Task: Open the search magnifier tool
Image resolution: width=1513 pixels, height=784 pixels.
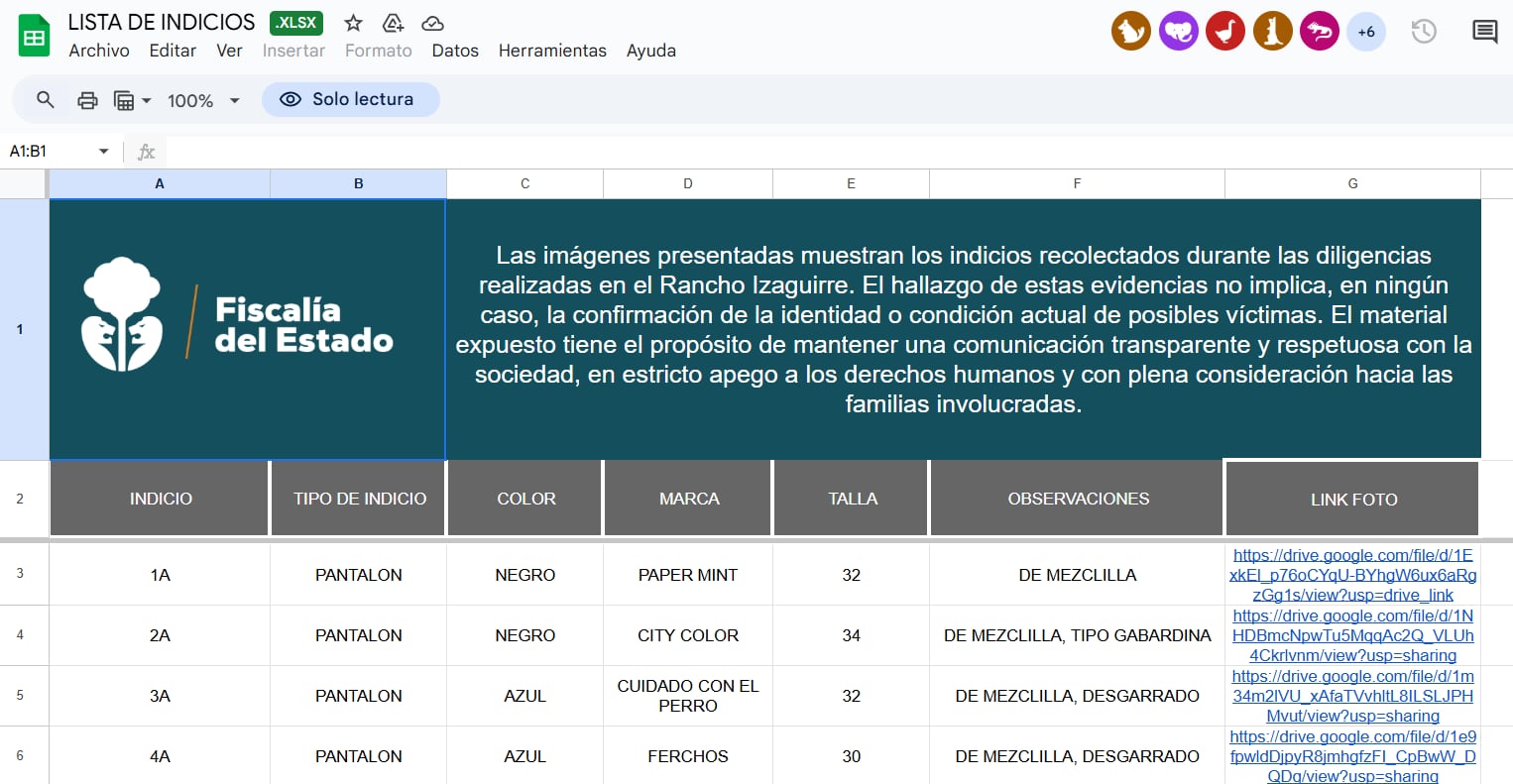Action: point(45,100)
